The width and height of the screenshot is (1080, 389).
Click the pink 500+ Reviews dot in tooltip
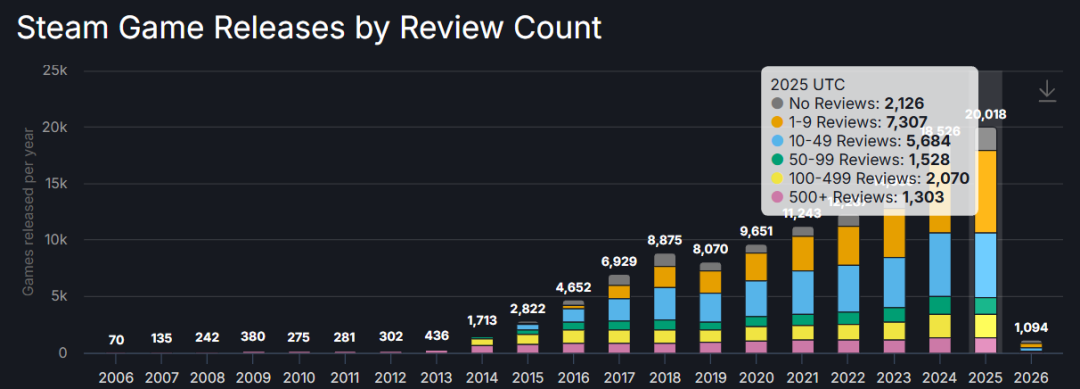[778, 197]
